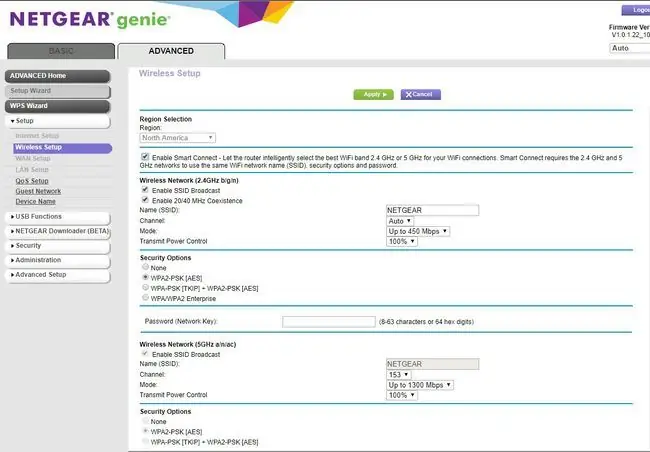The image size is (650, 452).
Task: Open ADVANCED Home in sidebar
Action: 58,76
